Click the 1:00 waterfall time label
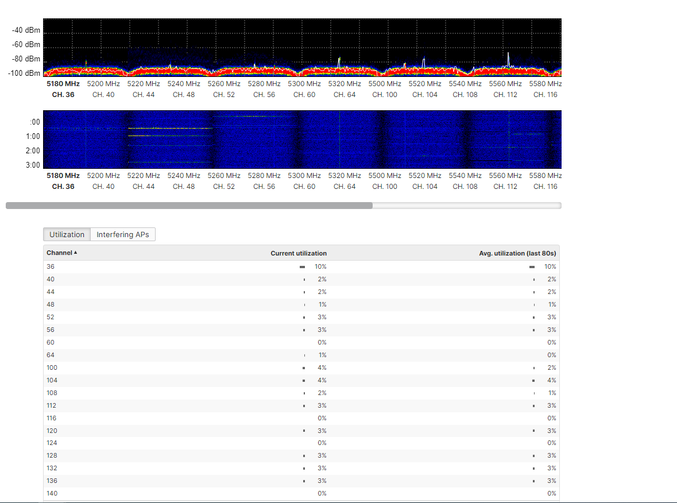Viewport: 677px width, 503px height. pyautogui.click(x=33, y=136)
